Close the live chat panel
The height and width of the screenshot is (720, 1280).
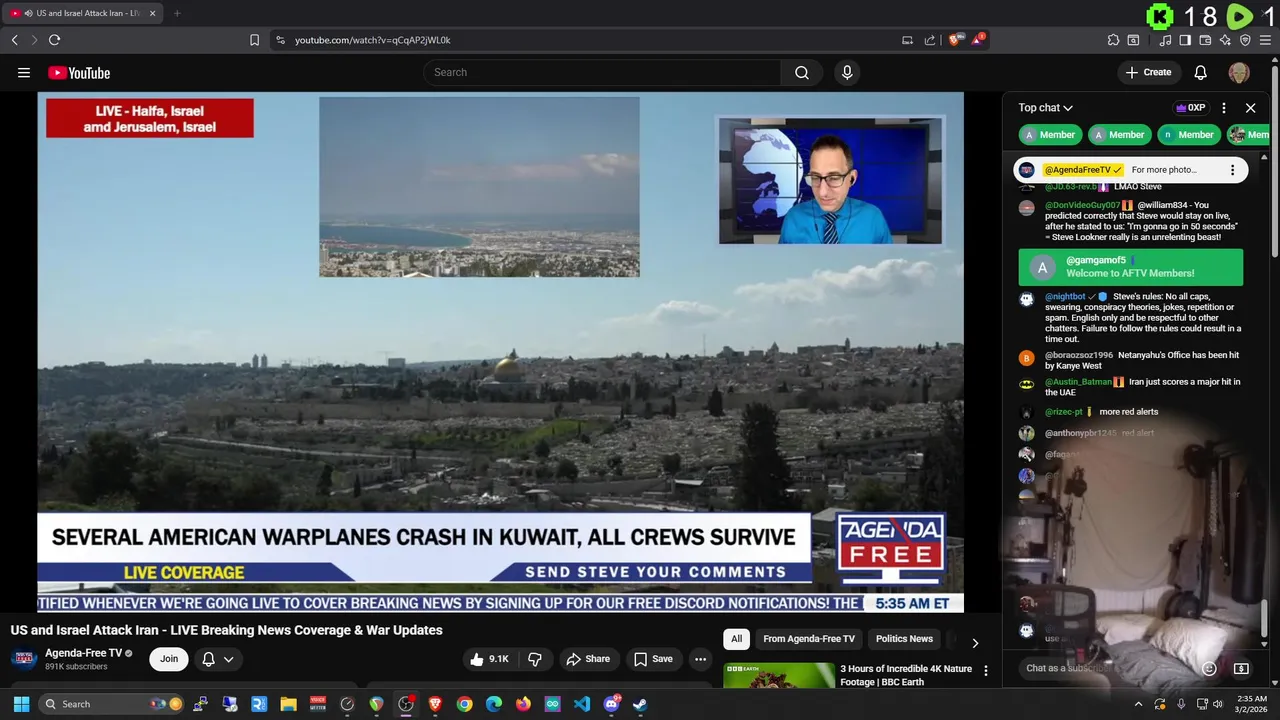click(1250, 108)
